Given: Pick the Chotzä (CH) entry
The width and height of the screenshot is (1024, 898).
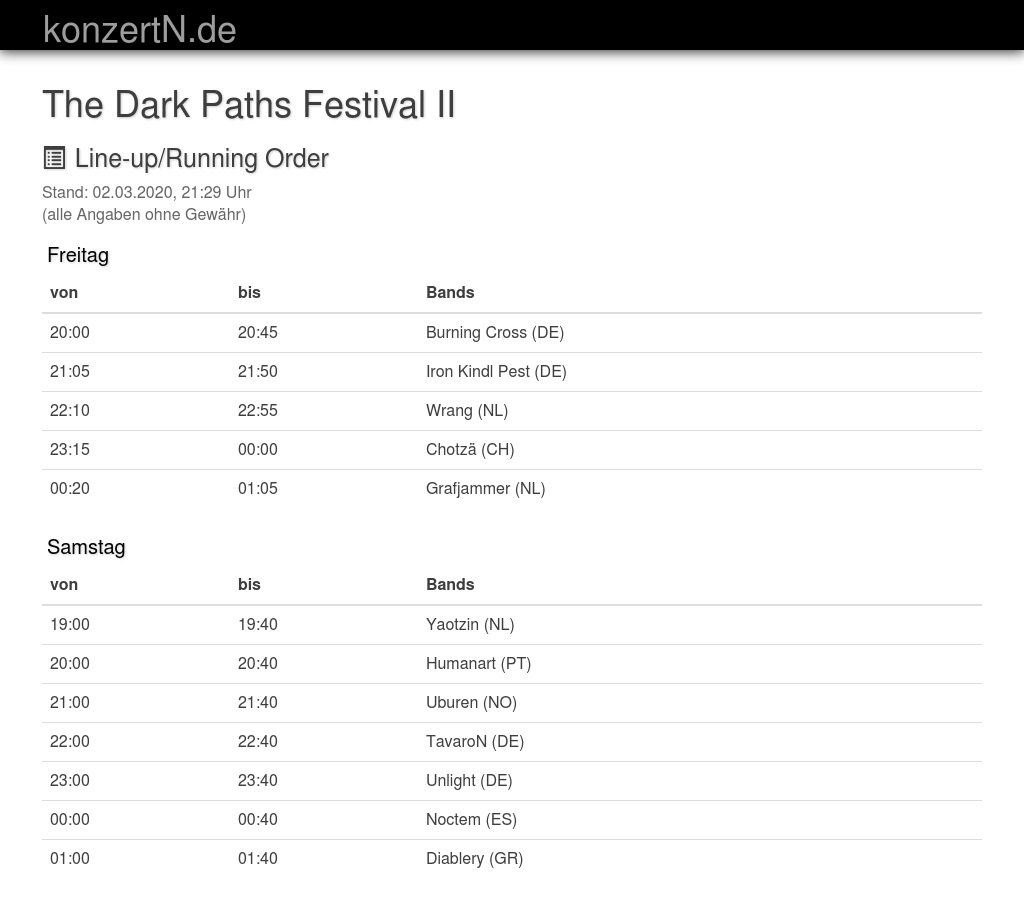Looking at the screenshot, I should [469, 450].
